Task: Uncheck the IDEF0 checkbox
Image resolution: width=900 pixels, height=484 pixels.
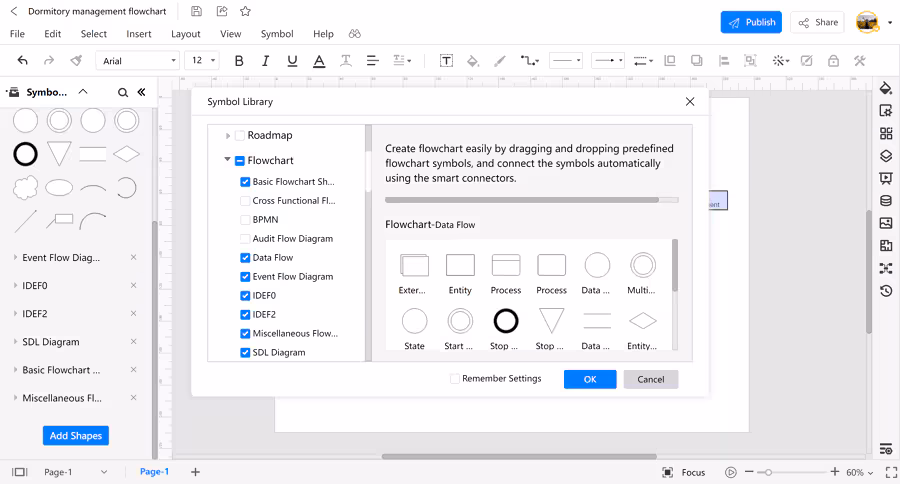Action: coord(245,296)
